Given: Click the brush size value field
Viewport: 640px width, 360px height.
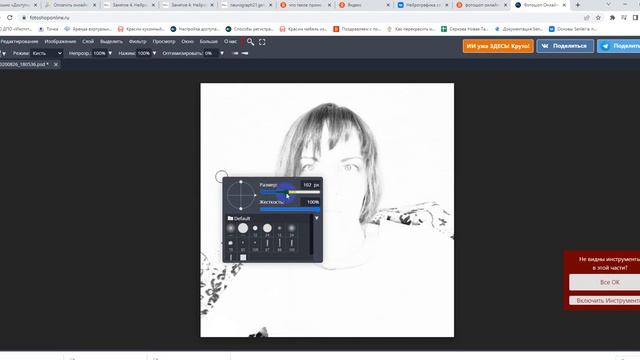Looking at the screenshot, I should 310,185.
